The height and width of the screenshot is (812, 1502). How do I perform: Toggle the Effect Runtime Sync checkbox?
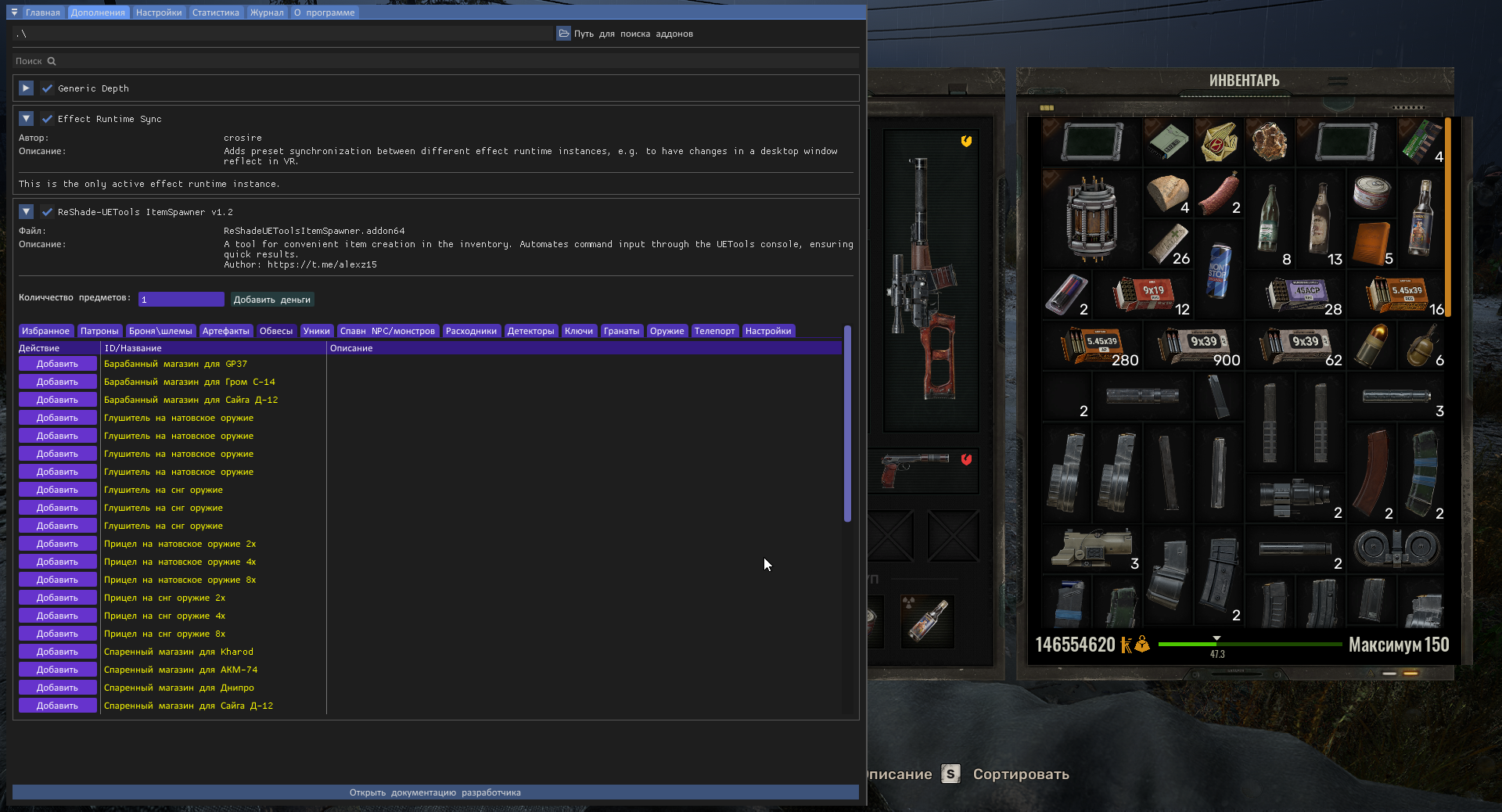tap(47, 119)
